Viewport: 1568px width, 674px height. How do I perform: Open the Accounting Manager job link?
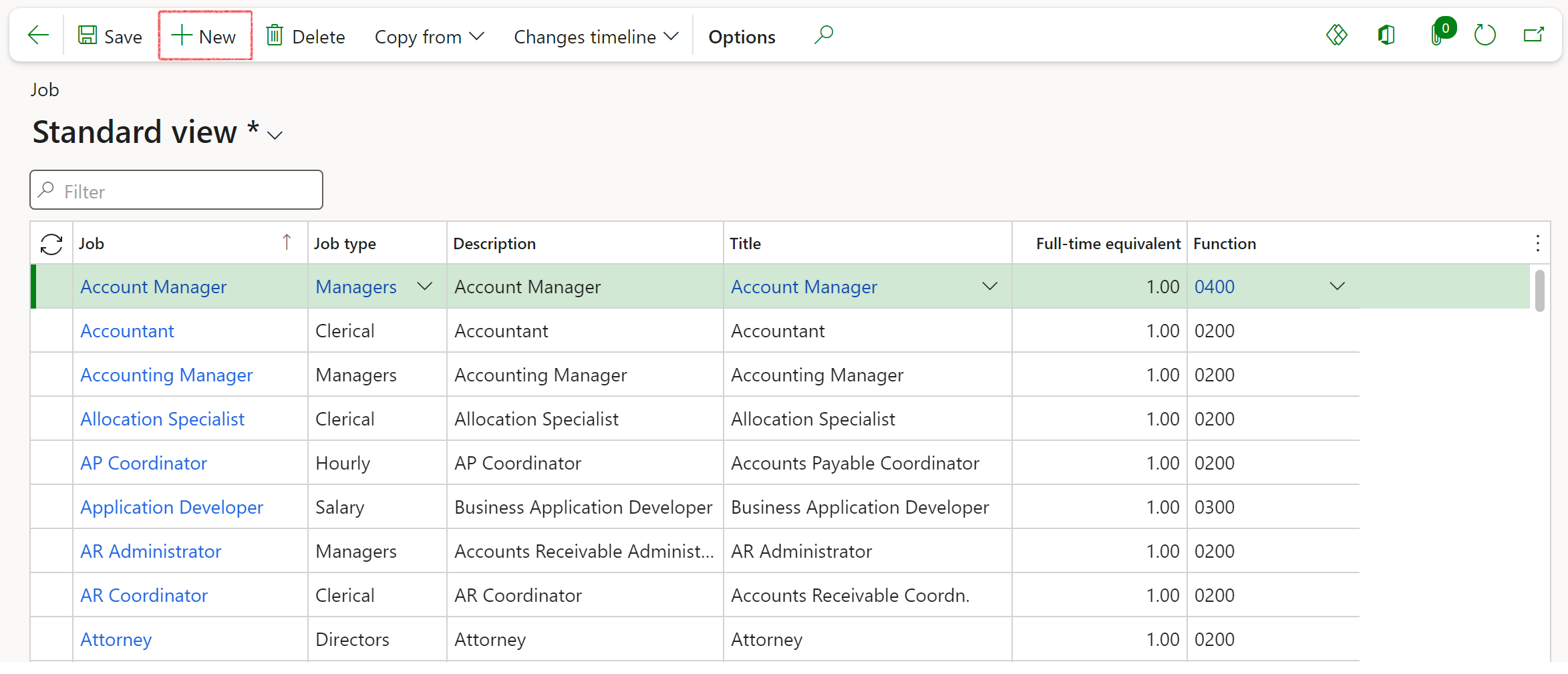[x=166, y=375]
